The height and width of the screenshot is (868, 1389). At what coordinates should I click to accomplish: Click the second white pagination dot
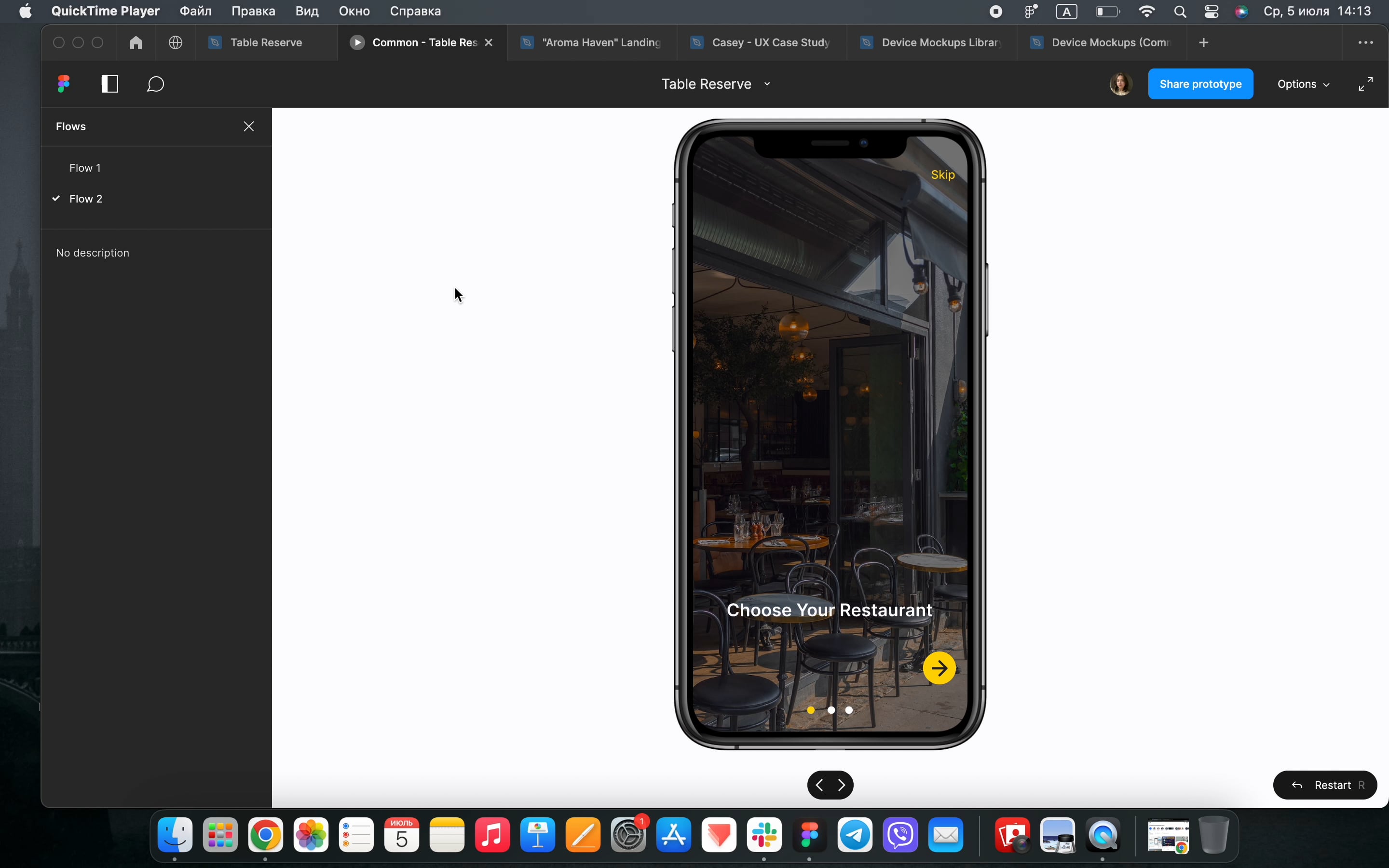click(849, 710)
